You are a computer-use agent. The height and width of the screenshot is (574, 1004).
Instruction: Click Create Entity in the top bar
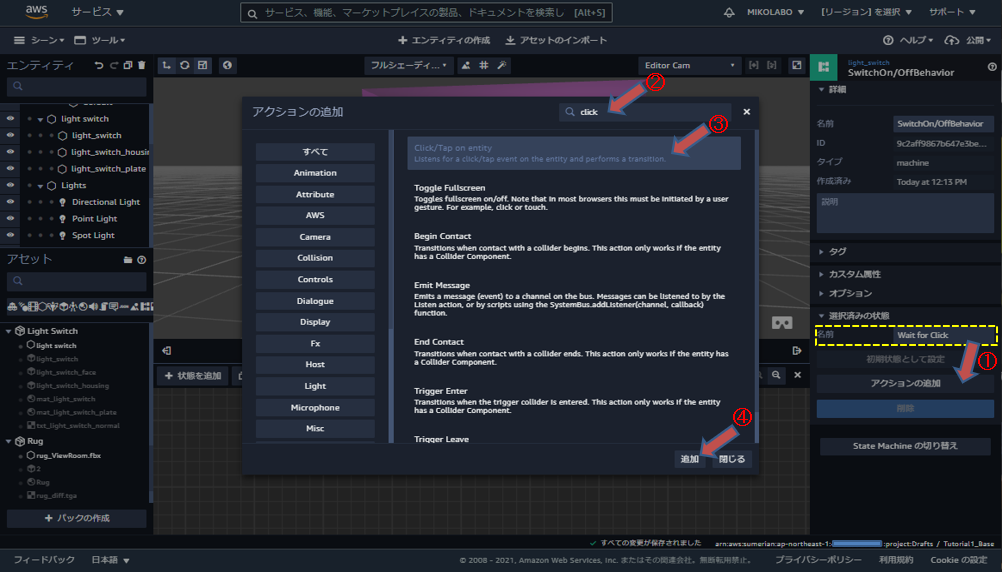pos(444,40)
